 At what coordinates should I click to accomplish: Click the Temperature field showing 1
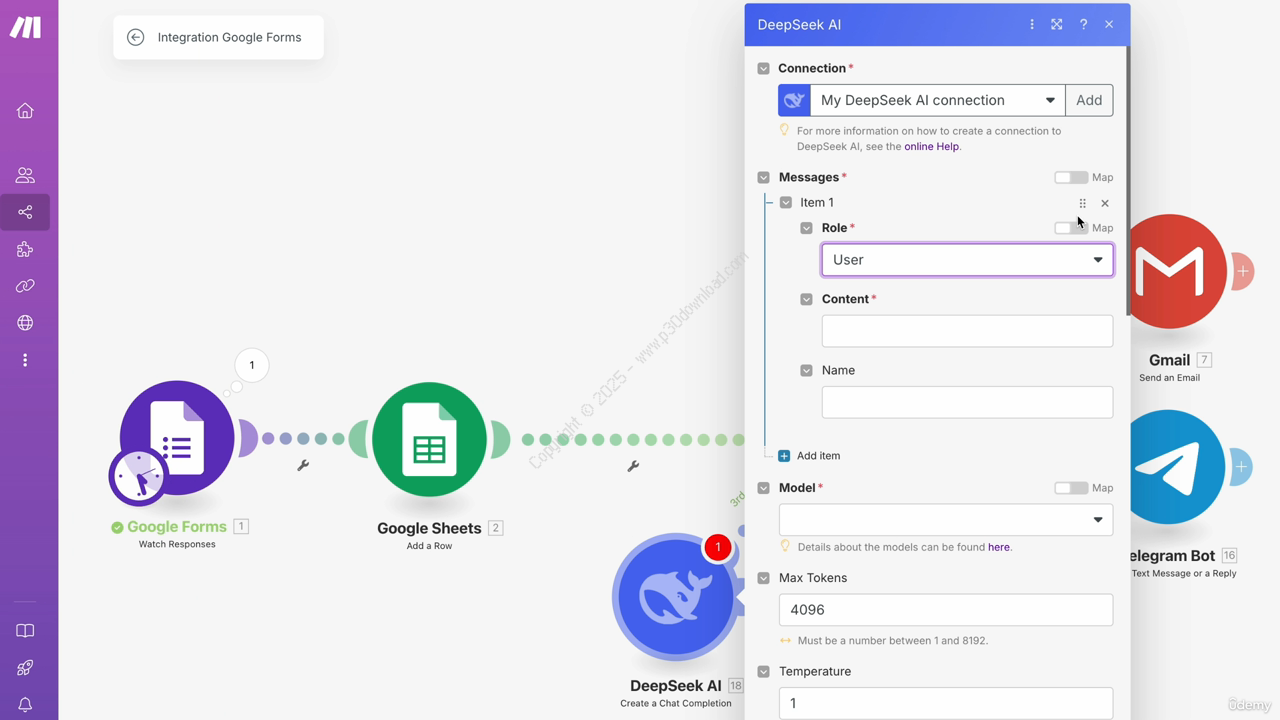[946, 703]
